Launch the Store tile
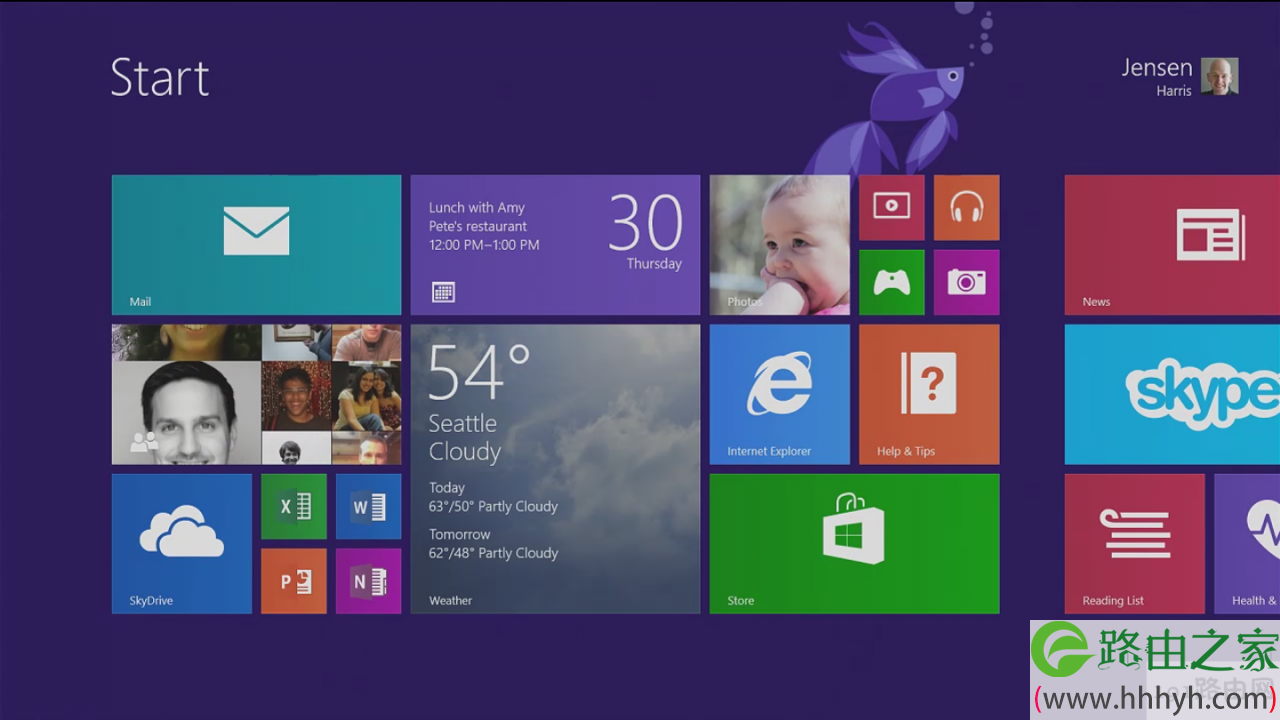 pyautogui.click(x=854, y=543)
